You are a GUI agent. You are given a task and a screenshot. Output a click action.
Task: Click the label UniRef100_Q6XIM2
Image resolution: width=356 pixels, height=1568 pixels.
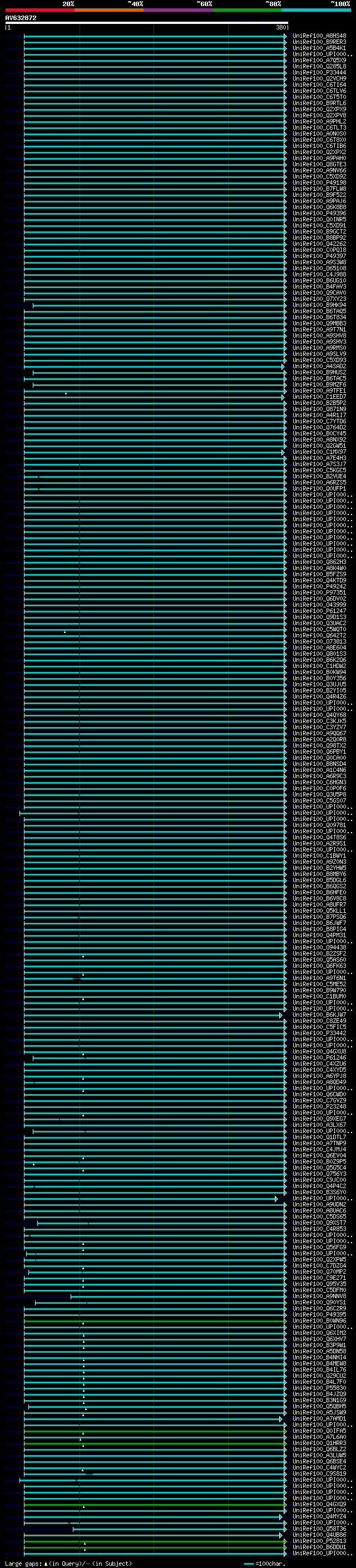tap(319, 1334)
